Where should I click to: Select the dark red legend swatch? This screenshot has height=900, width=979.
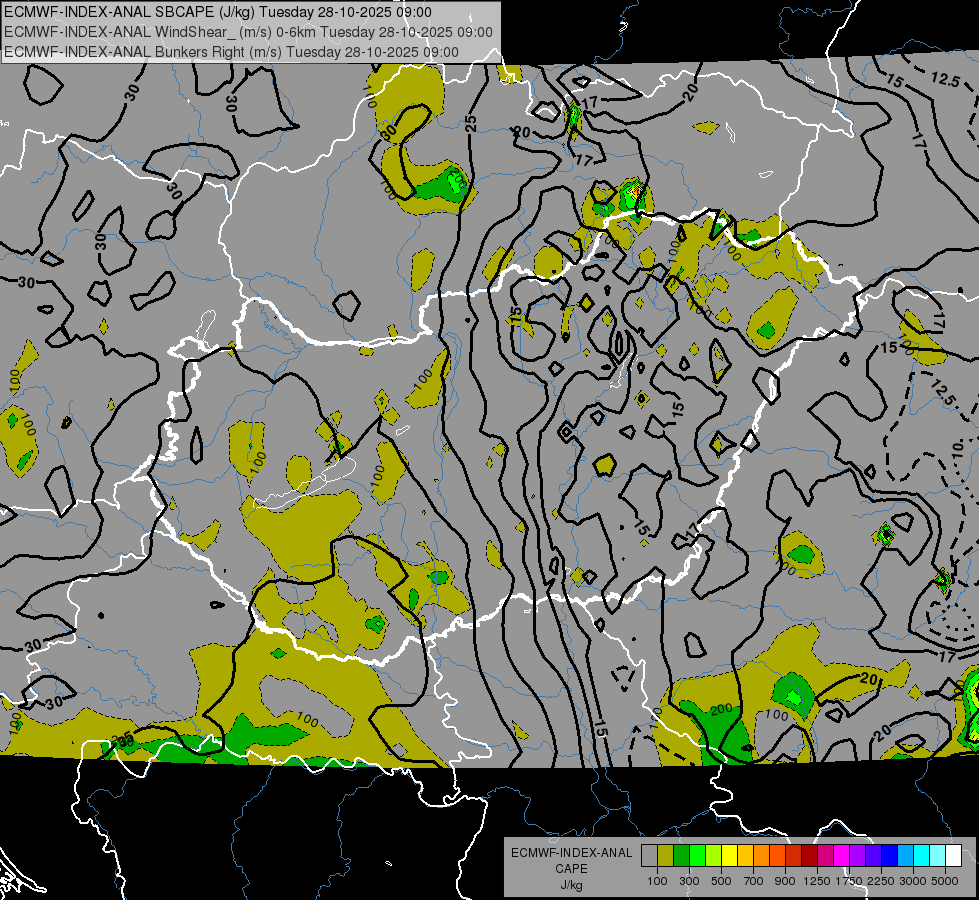[809, 856]
